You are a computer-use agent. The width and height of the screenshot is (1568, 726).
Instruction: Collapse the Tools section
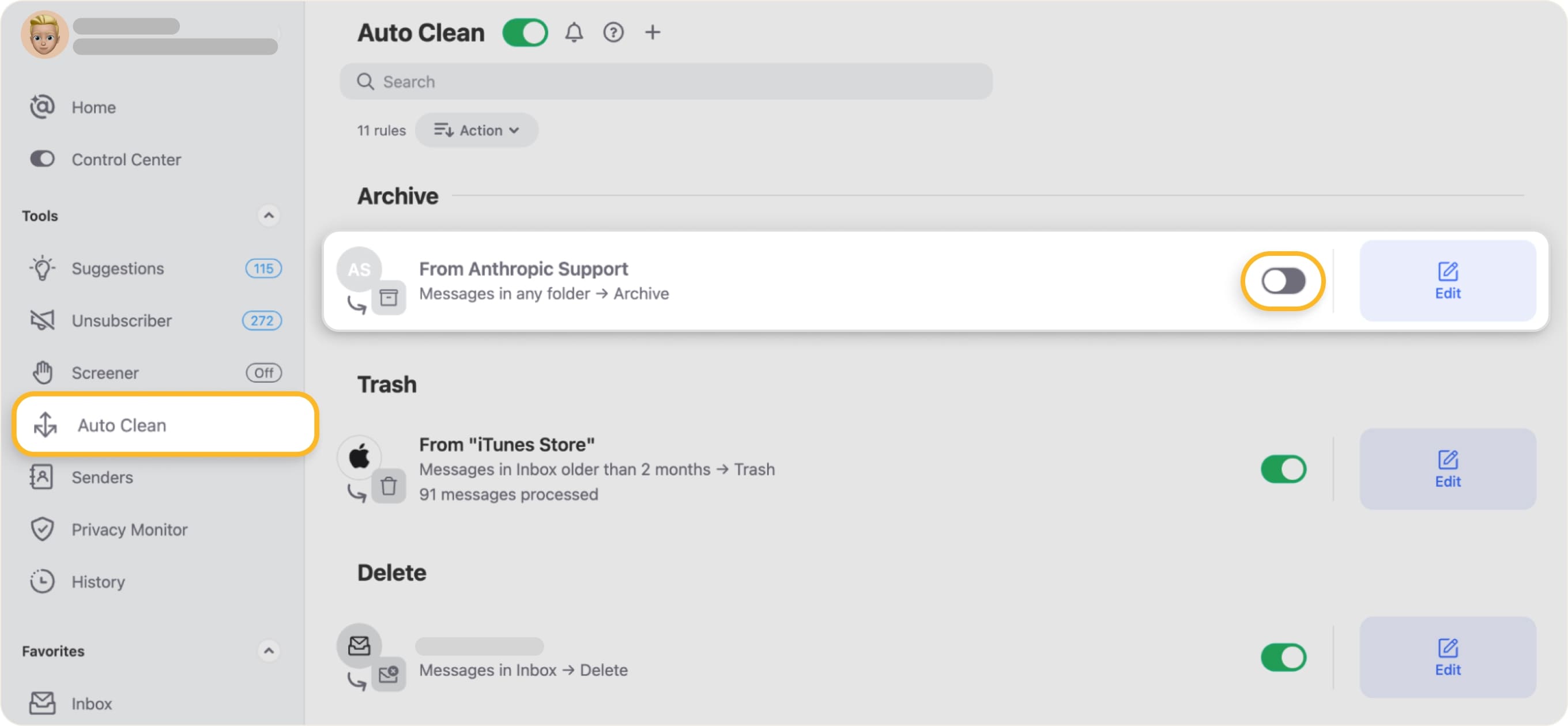(x=269, y=215)
